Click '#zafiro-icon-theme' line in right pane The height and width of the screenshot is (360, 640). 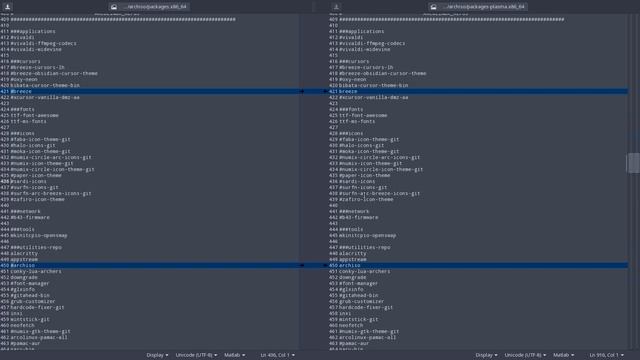point(366,200)
